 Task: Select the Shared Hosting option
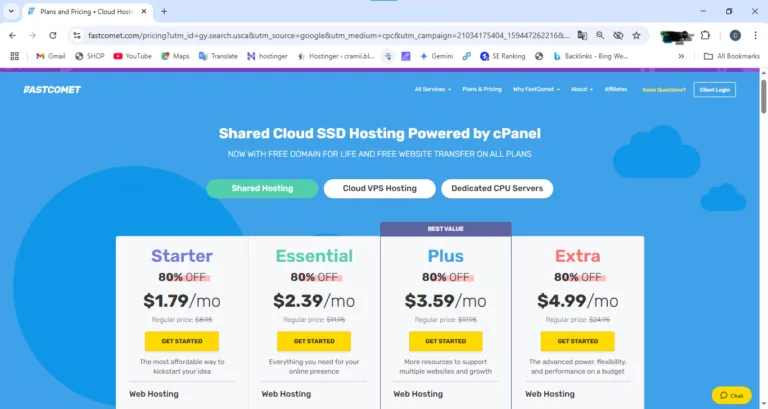click(x=262, y=188)
